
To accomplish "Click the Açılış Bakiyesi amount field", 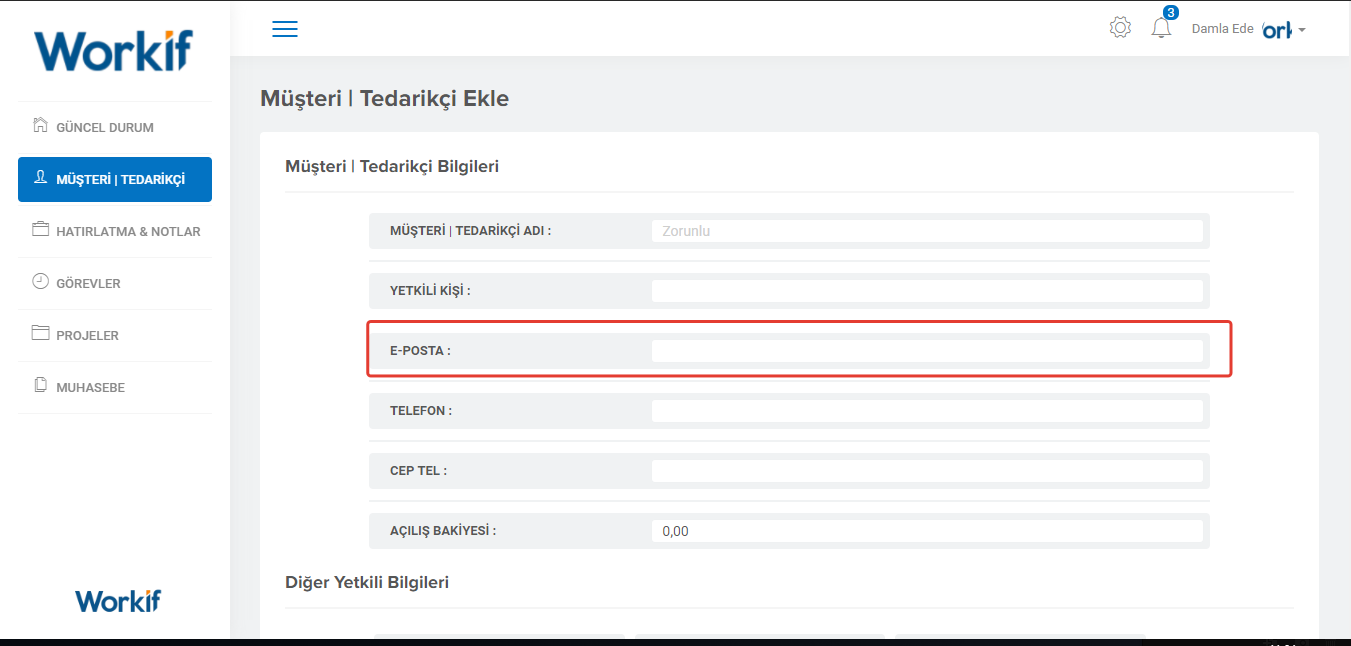I will tap(926, 531).
